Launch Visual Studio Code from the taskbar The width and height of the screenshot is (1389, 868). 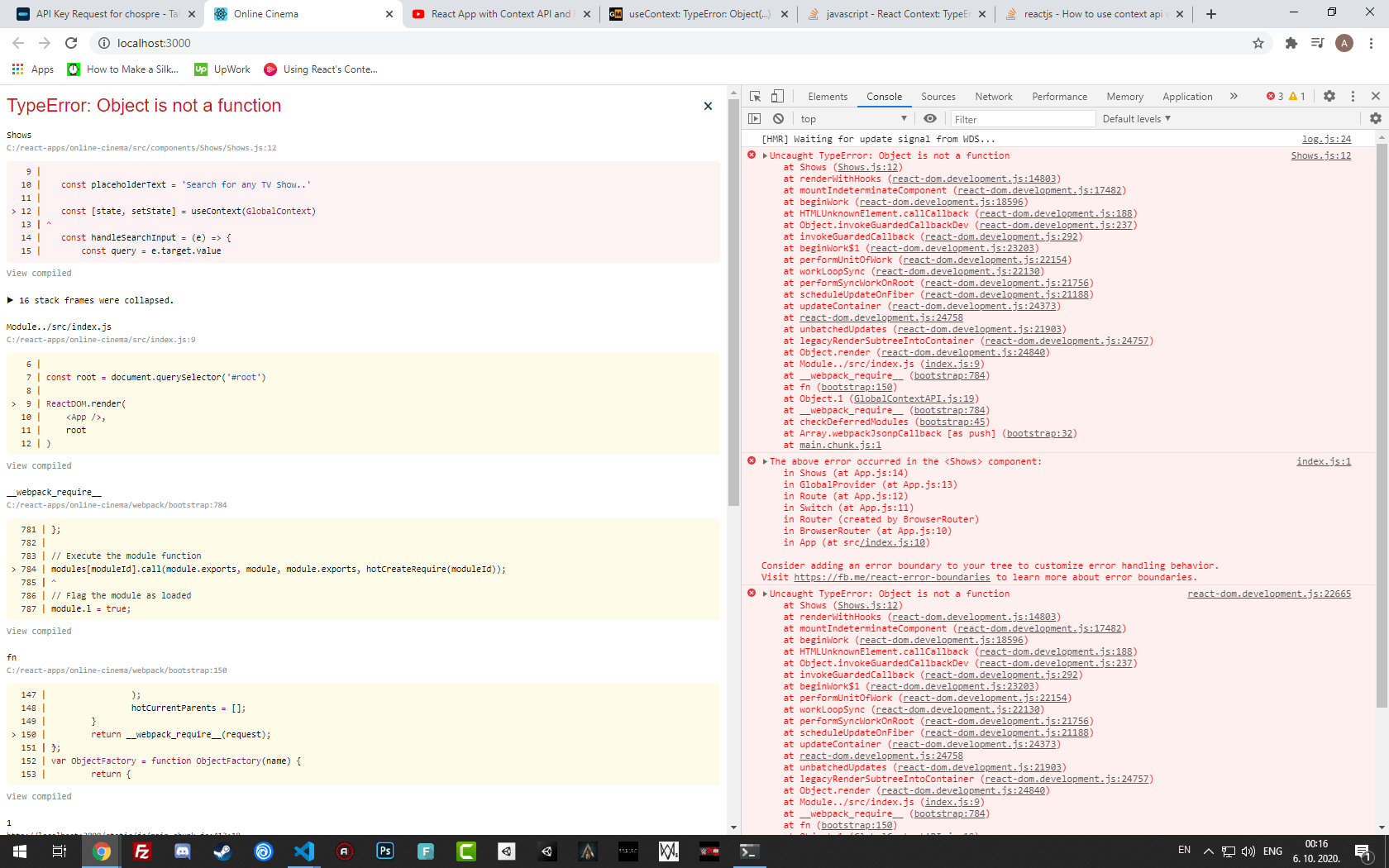[304, 851]
